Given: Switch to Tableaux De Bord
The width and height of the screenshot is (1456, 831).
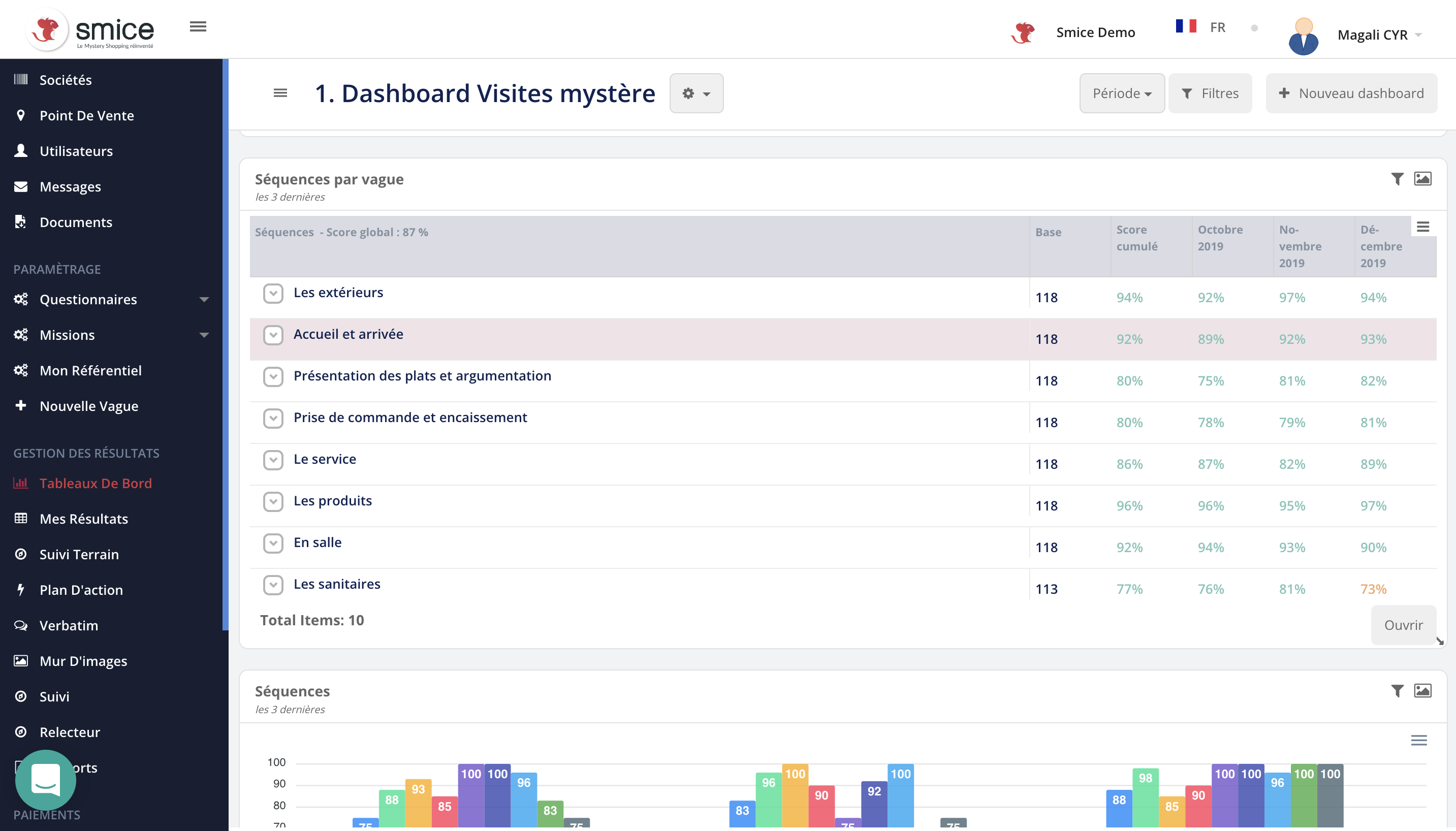Looking at the screenshot, I should pos(96,483).
